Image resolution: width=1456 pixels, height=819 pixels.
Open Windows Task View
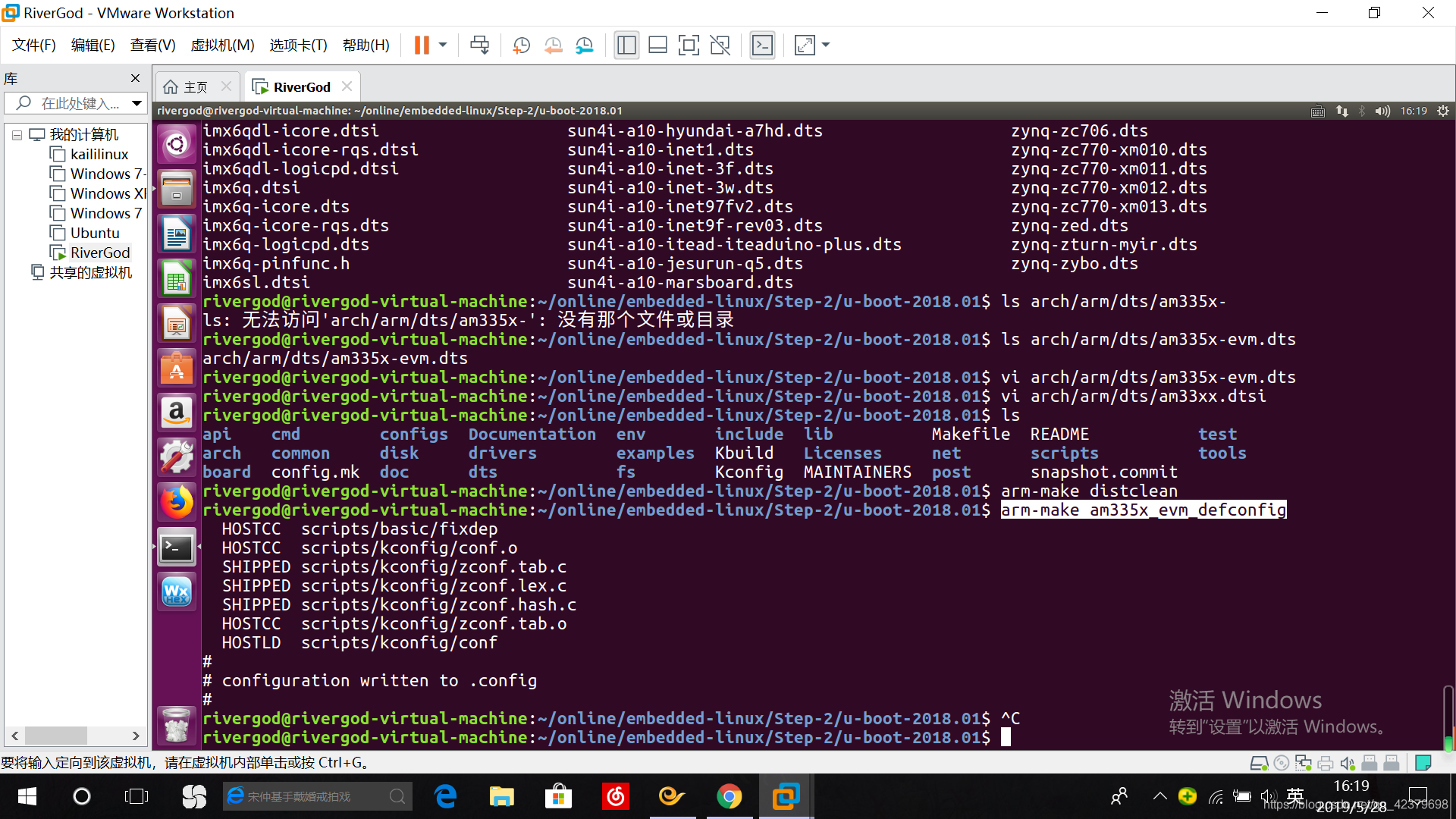[x=136, y=796]
